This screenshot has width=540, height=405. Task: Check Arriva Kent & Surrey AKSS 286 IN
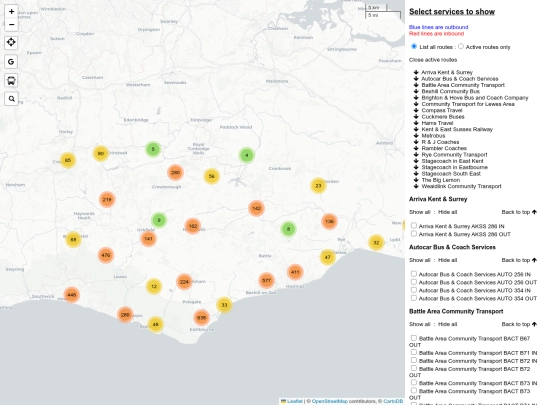point(414,226)
